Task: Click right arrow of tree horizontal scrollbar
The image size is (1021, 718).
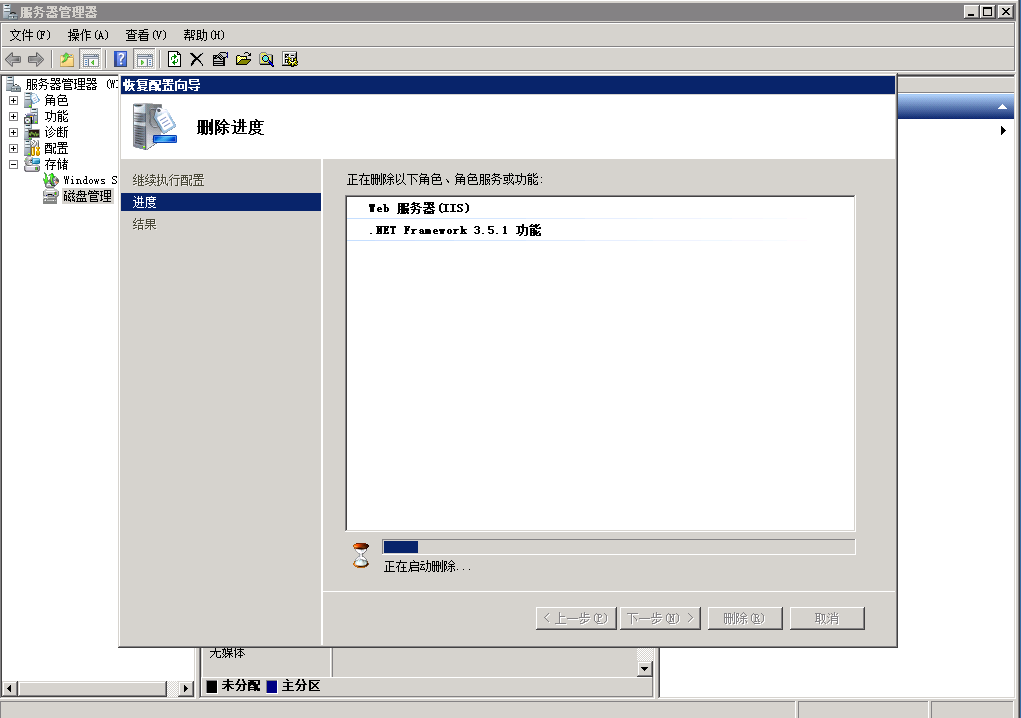Action: (185, 689)
